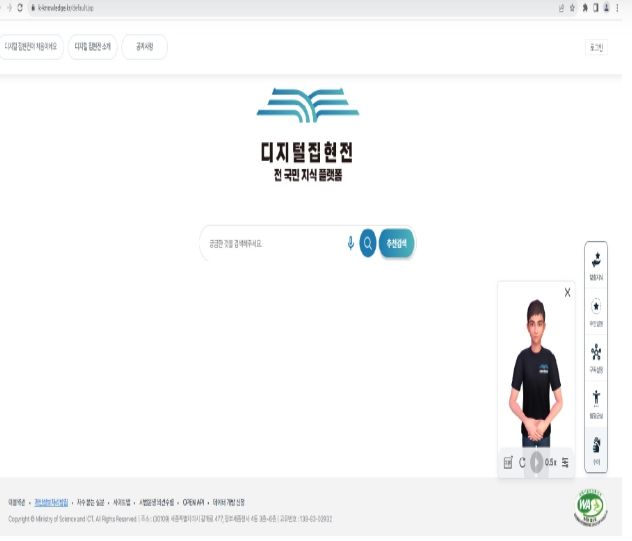Open the 개인정보처리방침 privacy policy link

click(x=51, y=502)
